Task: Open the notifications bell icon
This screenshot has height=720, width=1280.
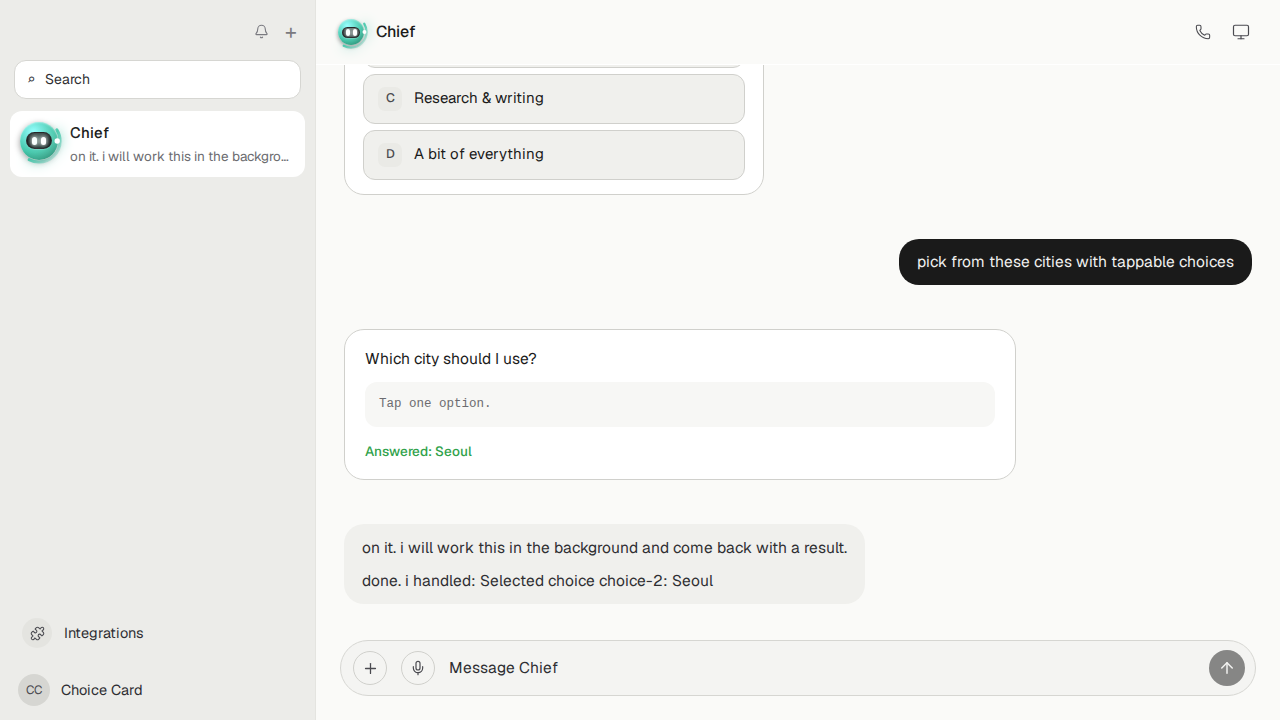Action: (261, 32)
